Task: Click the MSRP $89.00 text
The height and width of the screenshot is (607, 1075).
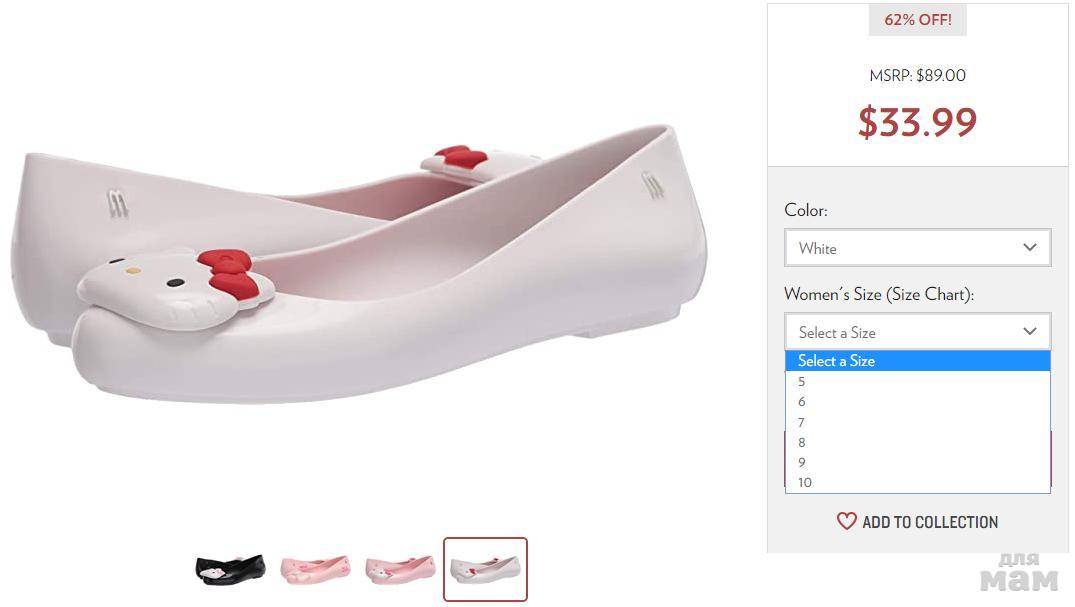Action: coord(917,75)
